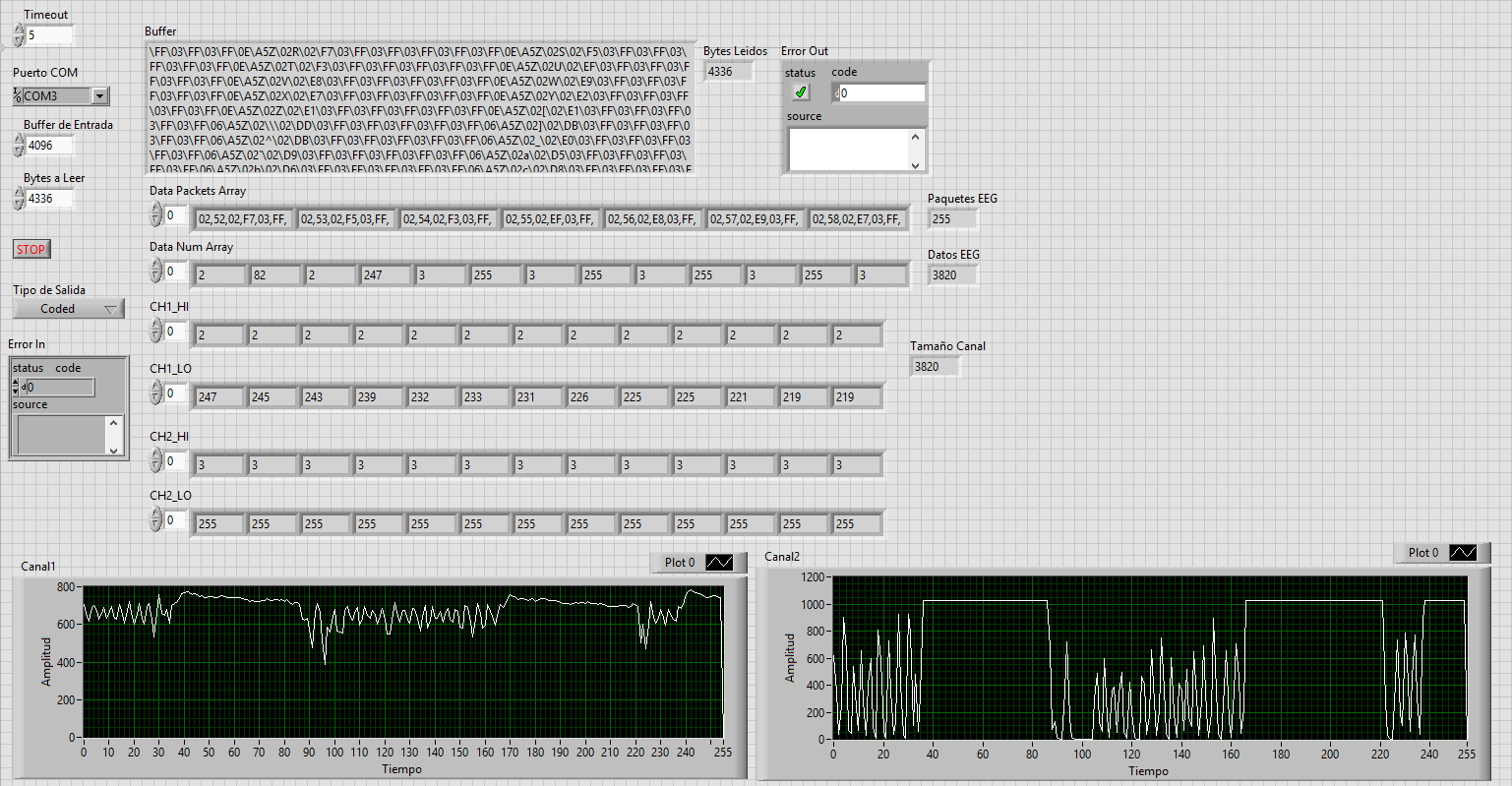Screen dimensions: 1512x786
Task: Click inside the code field of Error Out
Action: click(x=876, y=91)
